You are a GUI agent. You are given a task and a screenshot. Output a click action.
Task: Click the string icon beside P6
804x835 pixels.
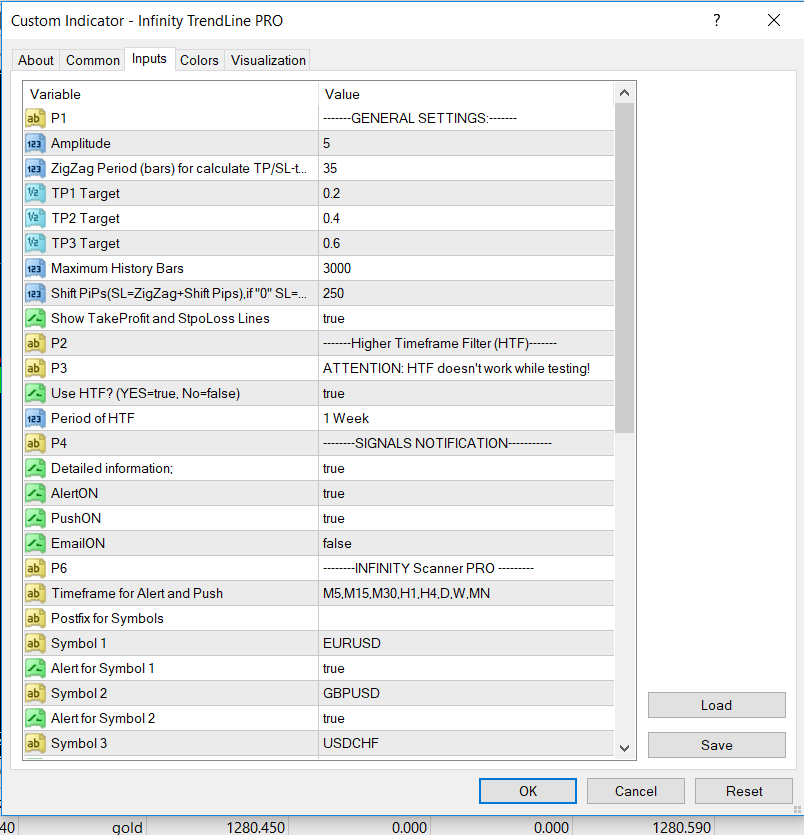pyautogui.click(x=35, y=569)
